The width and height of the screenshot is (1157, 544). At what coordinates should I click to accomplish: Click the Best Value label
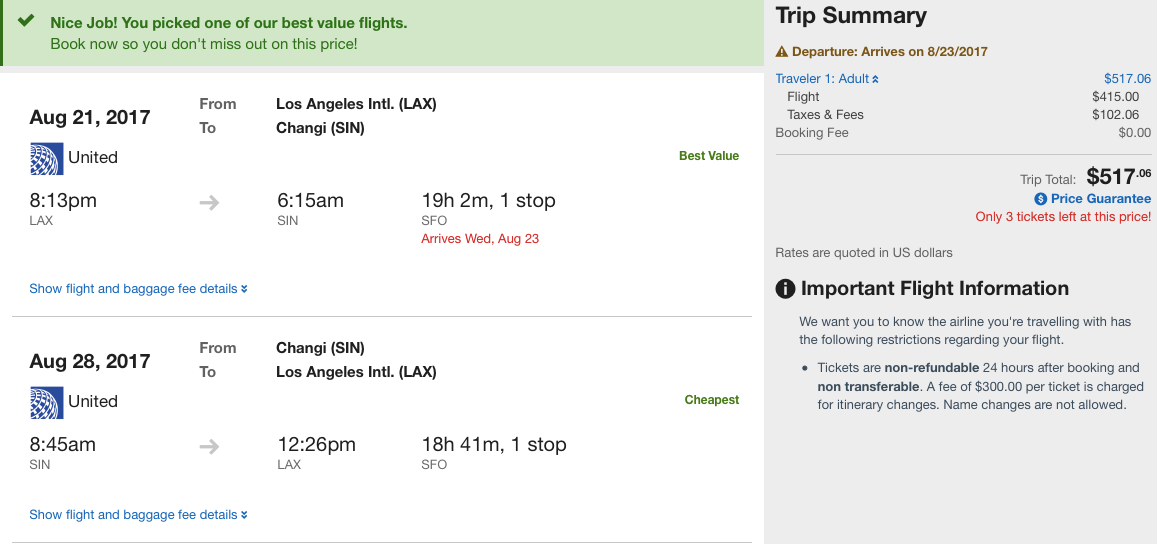[708, 156]
